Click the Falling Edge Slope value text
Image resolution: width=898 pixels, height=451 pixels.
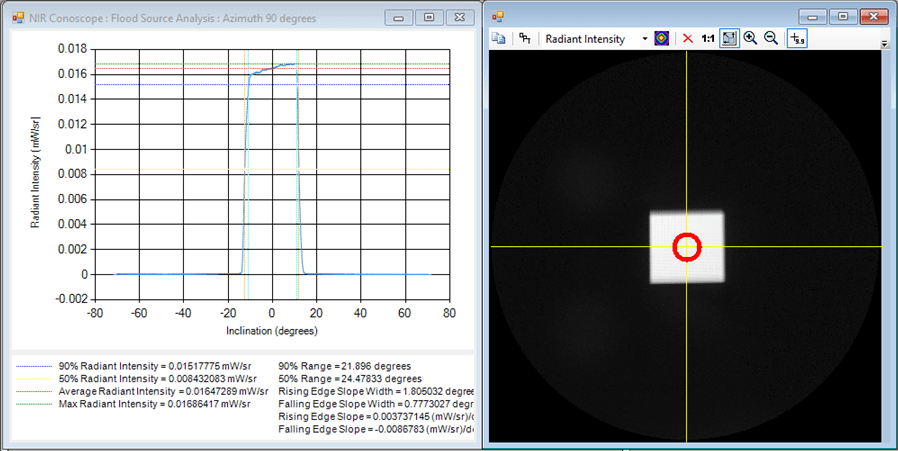tap(376, 429)
